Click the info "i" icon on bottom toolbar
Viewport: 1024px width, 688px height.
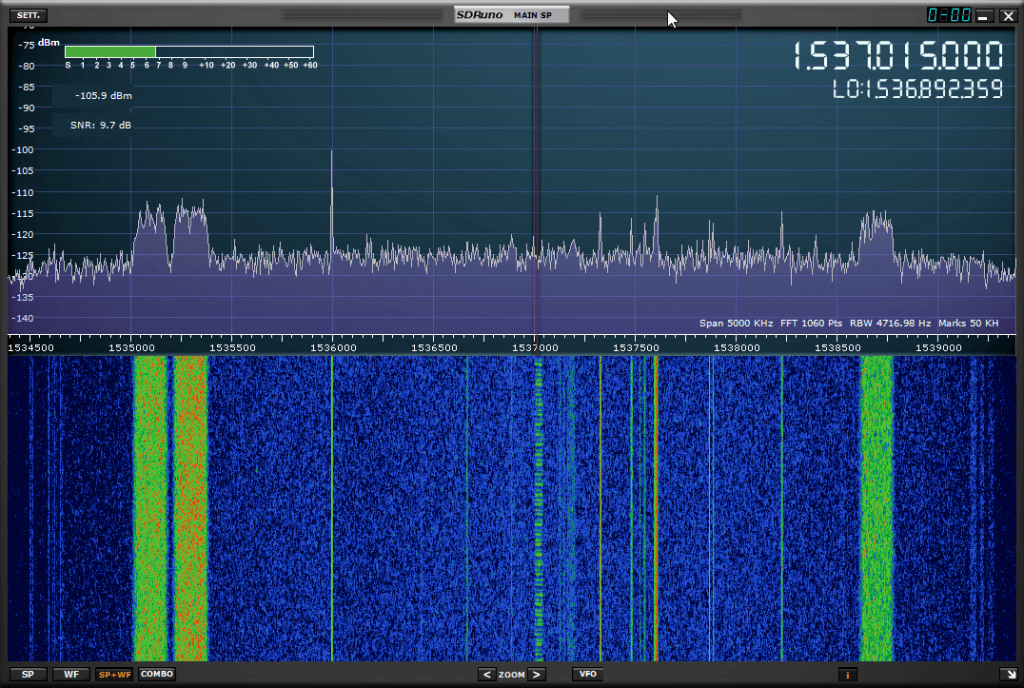(846, 674)
